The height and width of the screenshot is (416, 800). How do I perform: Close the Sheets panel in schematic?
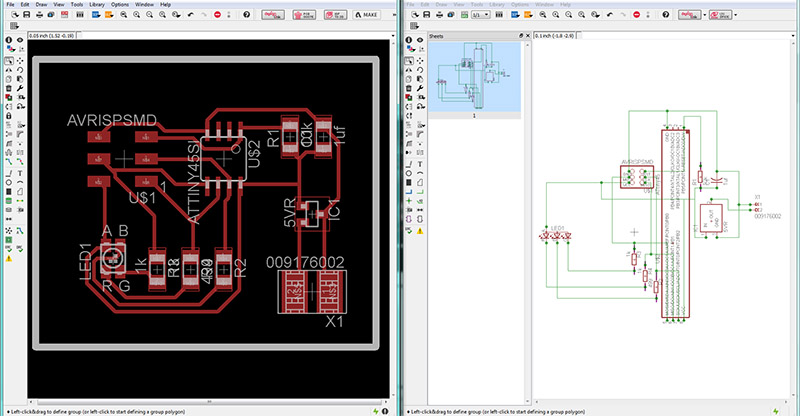[x=528, y=36]
